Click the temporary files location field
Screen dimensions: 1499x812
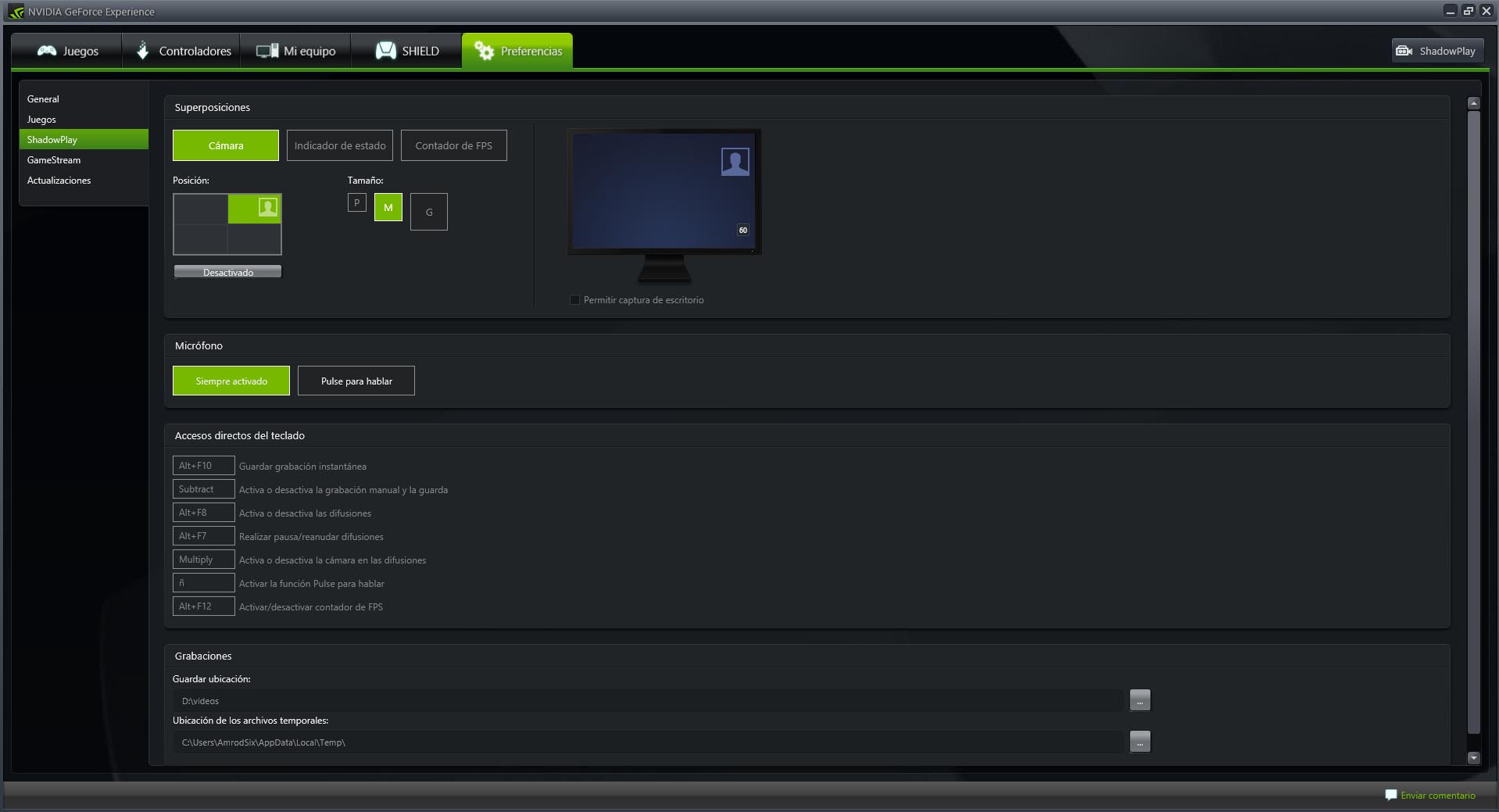648,742
